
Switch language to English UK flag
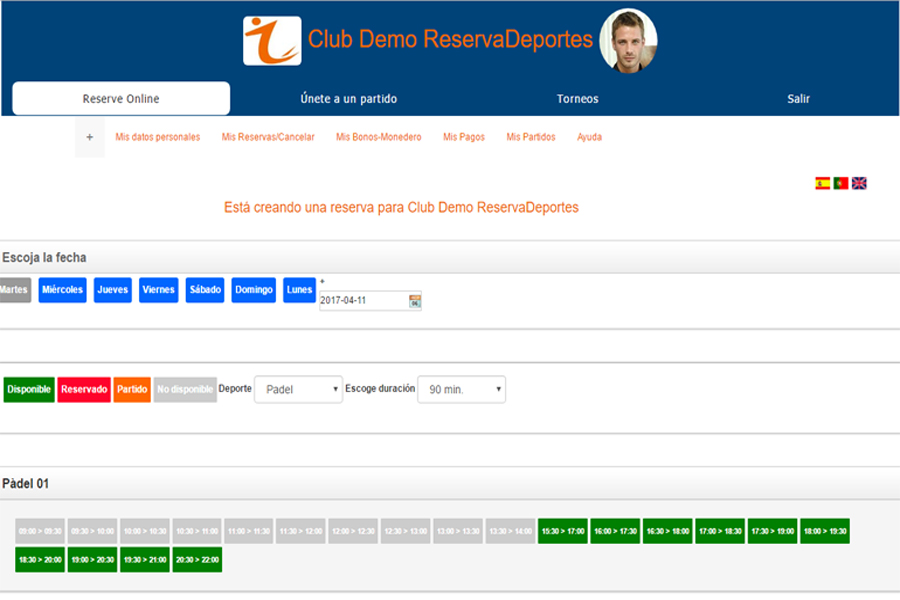tap(859, 183)
